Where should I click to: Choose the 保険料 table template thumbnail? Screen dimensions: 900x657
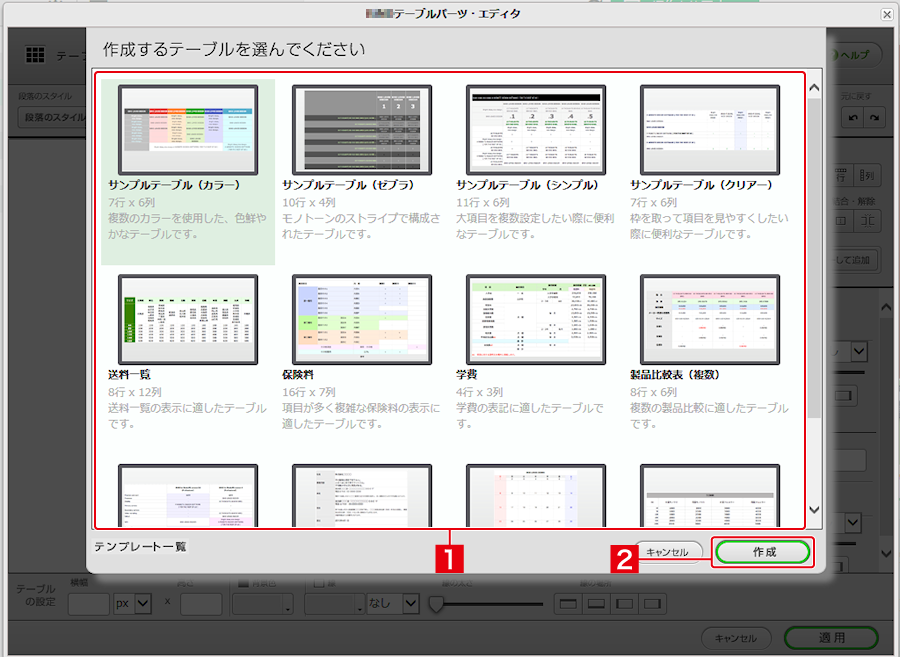(x=362, y=320)
